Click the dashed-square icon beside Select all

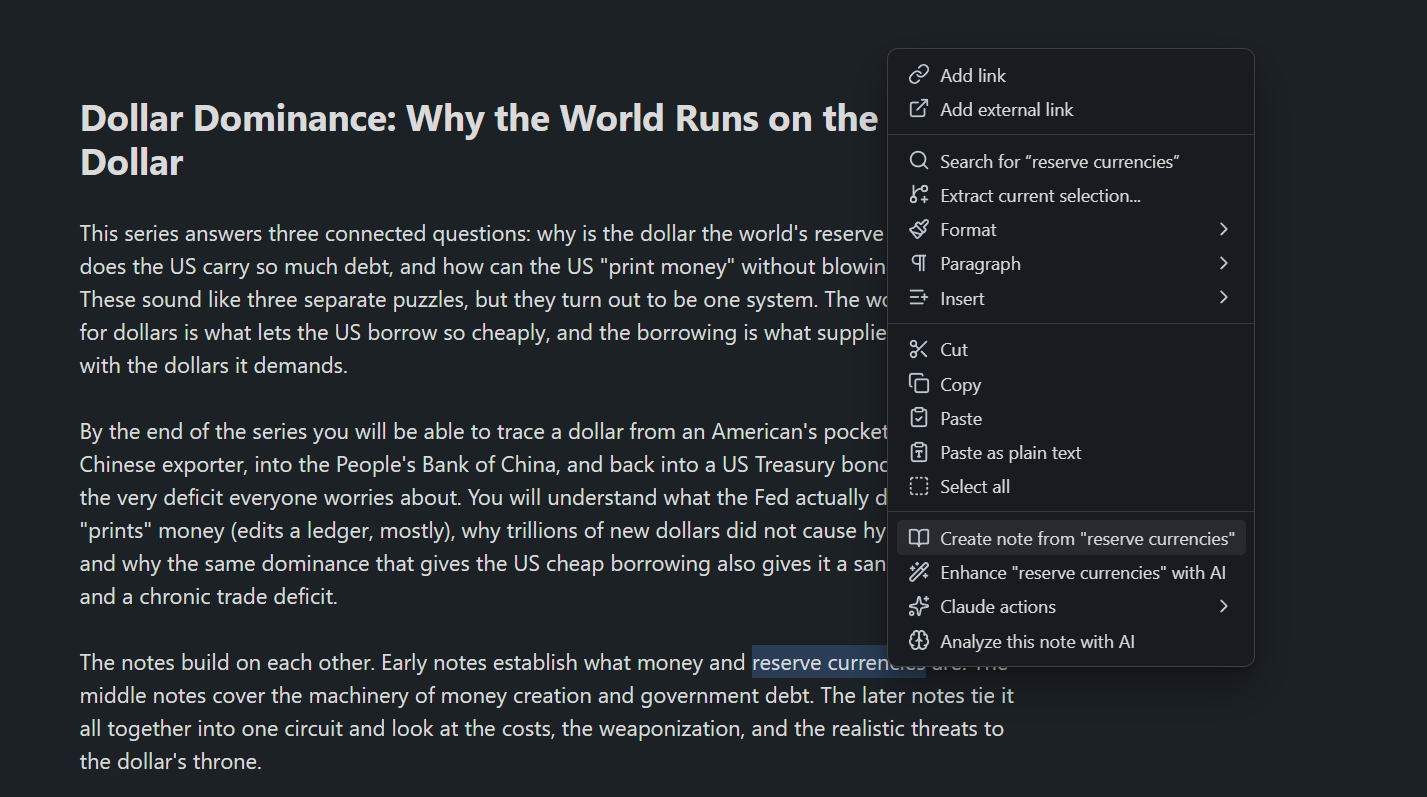click(x=918, y=486)
